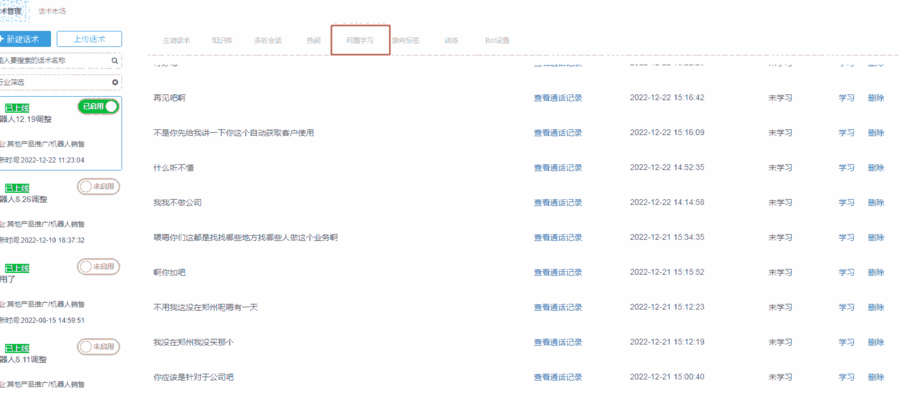This screenshot has height=396, width=900.
Task: Click 学习 for 你应该是针对于公司吧
Action: pyautogui.click(x=847, y=378)
